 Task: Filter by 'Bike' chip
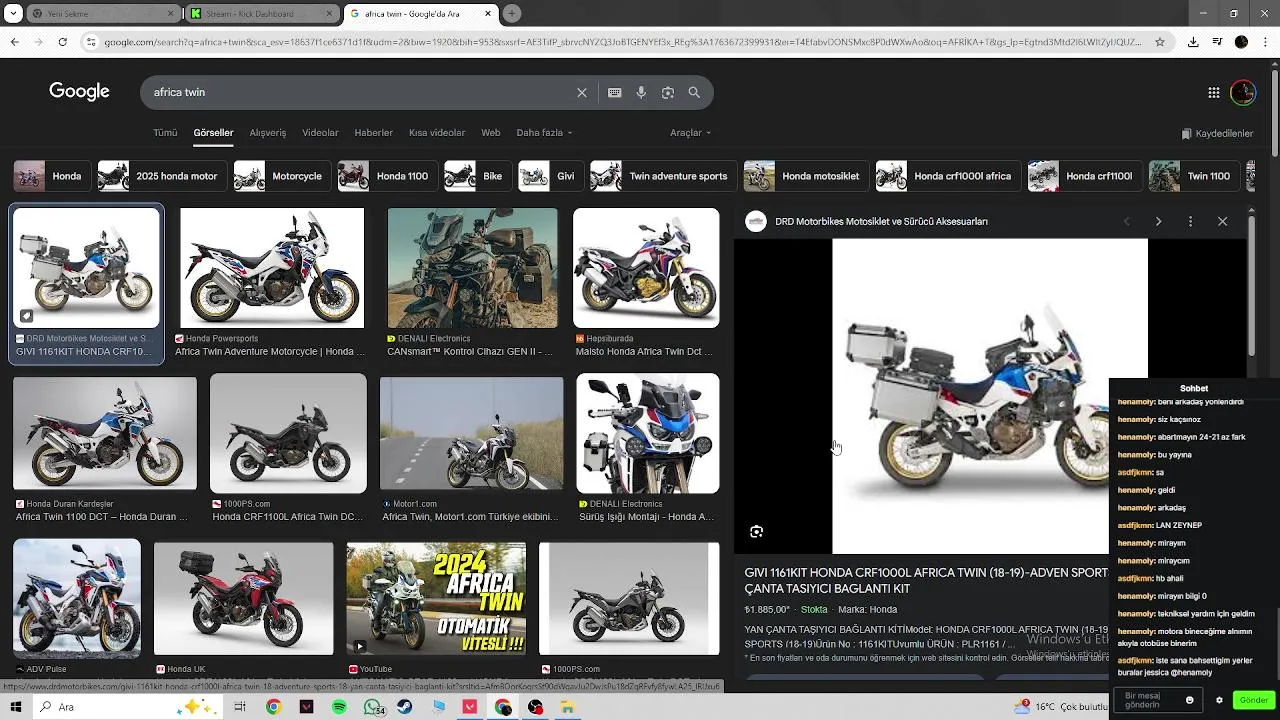pos(478,176)
